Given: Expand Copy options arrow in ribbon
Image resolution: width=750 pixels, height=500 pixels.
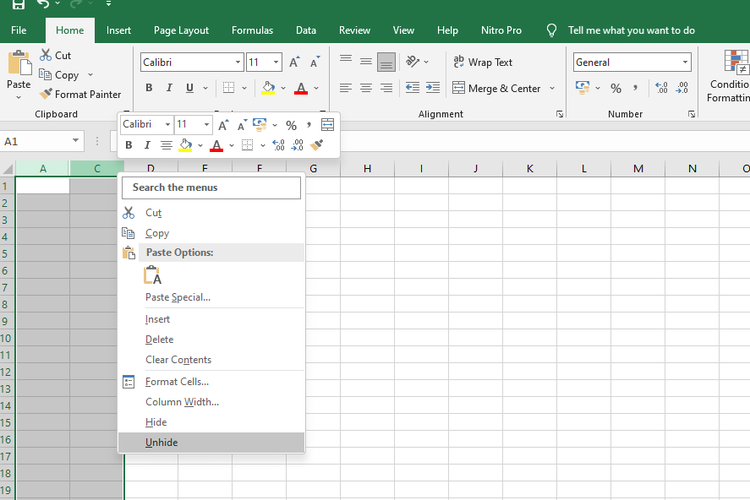Looking at the screenshot, I should [x=90, y=75].
